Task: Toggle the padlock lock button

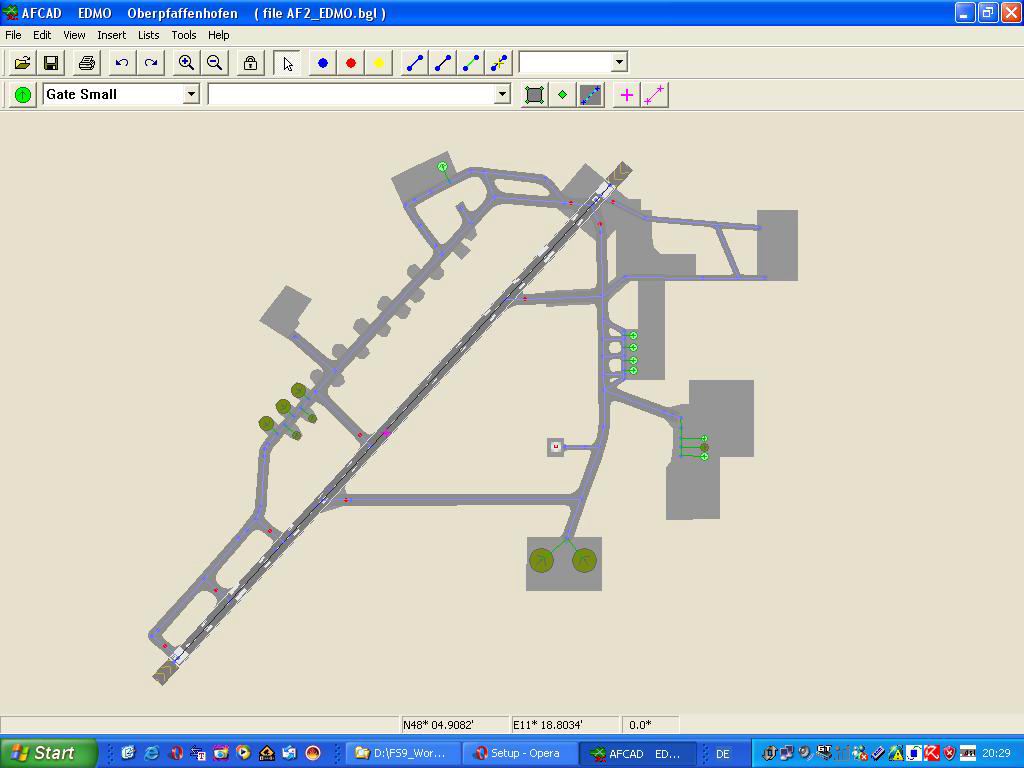Action: [250, 63]
